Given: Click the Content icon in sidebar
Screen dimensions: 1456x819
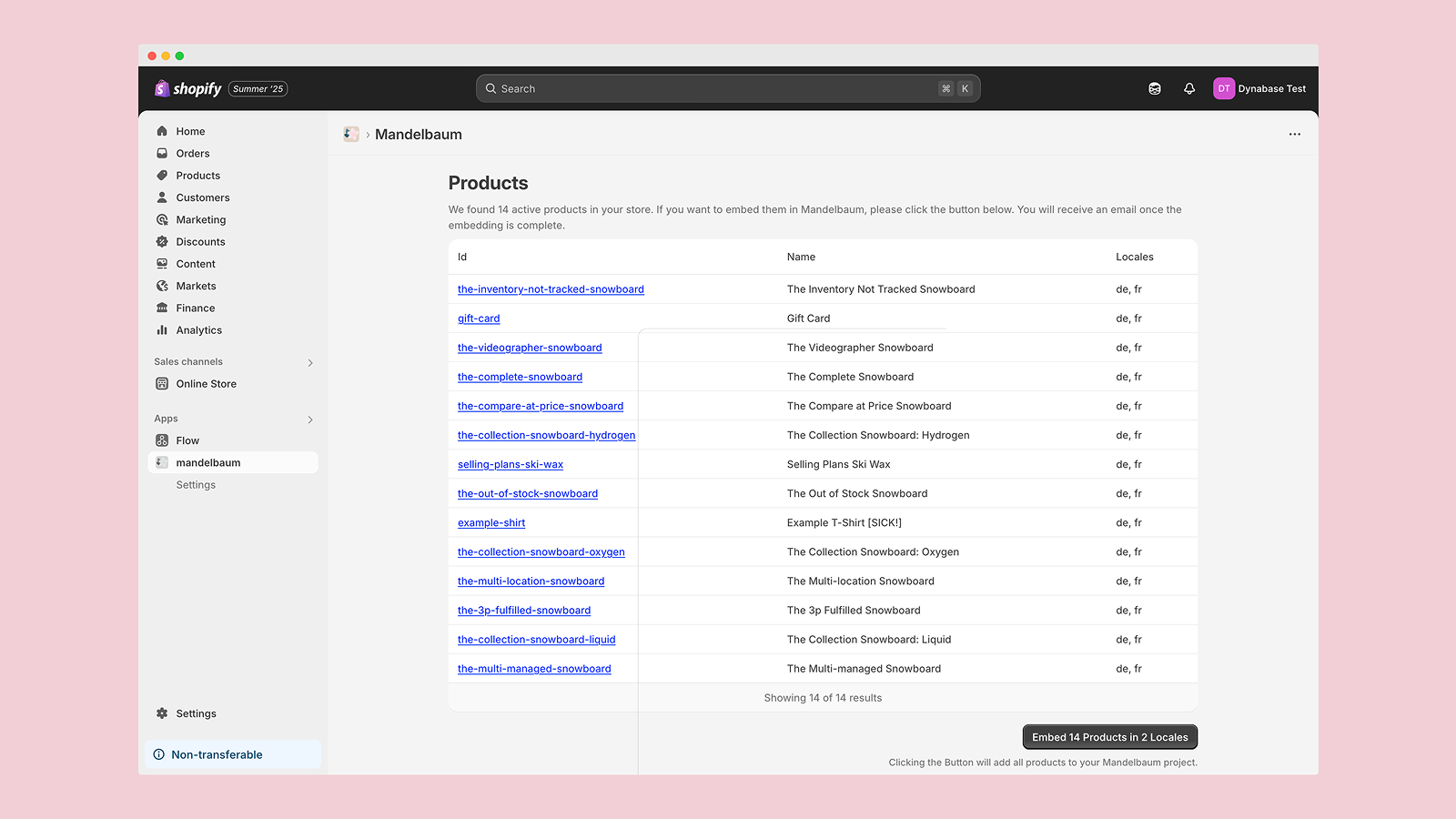Looking at the screenshot, I should point(162,264).
